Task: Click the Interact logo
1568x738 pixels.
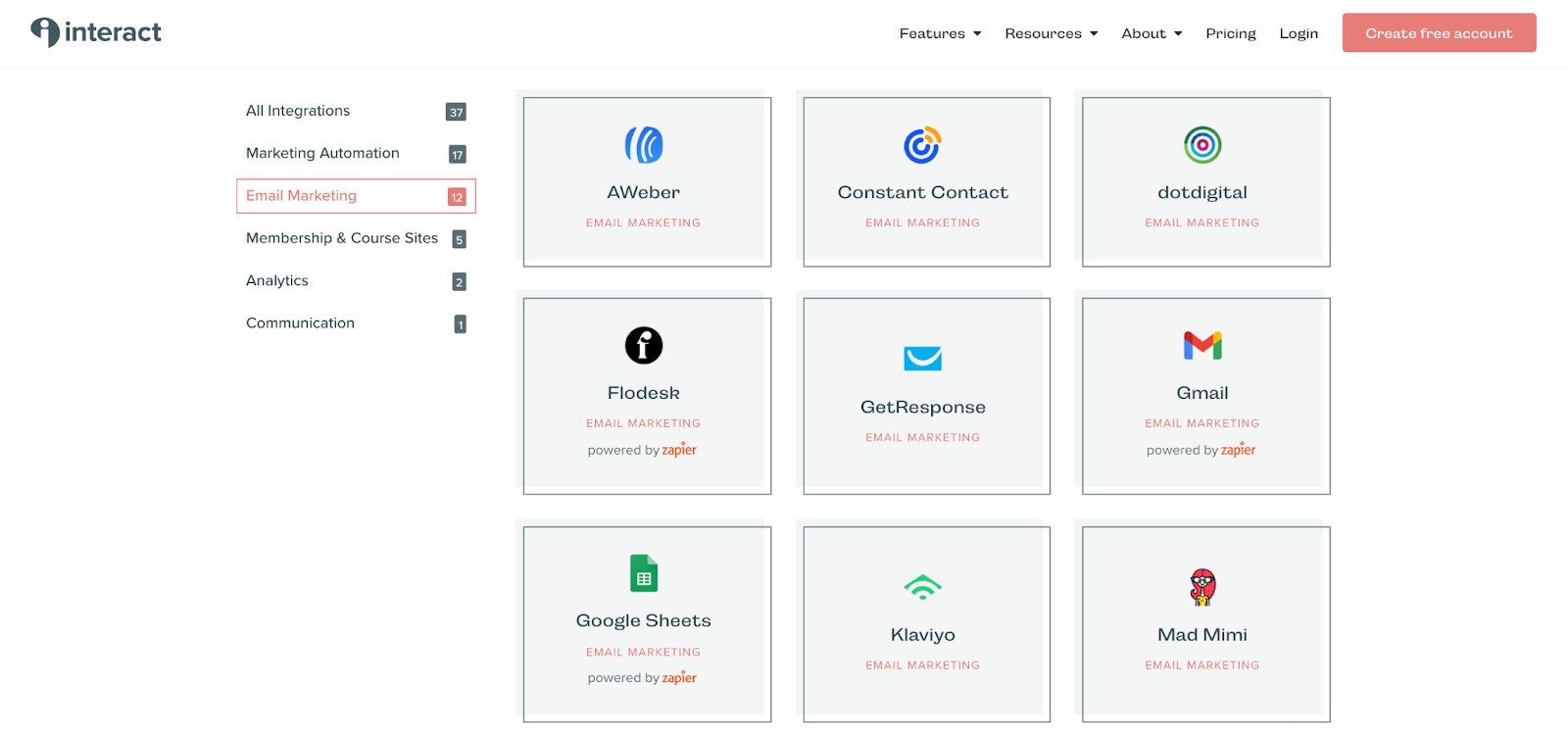Action: [x=95, y=32]
